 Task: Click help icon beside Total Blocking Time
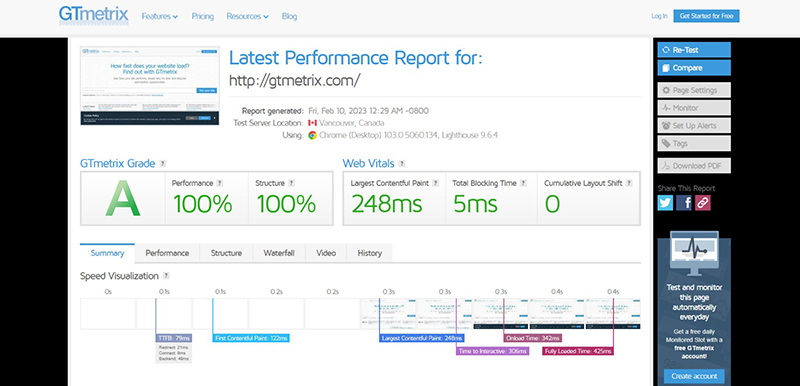pos(523,183)
